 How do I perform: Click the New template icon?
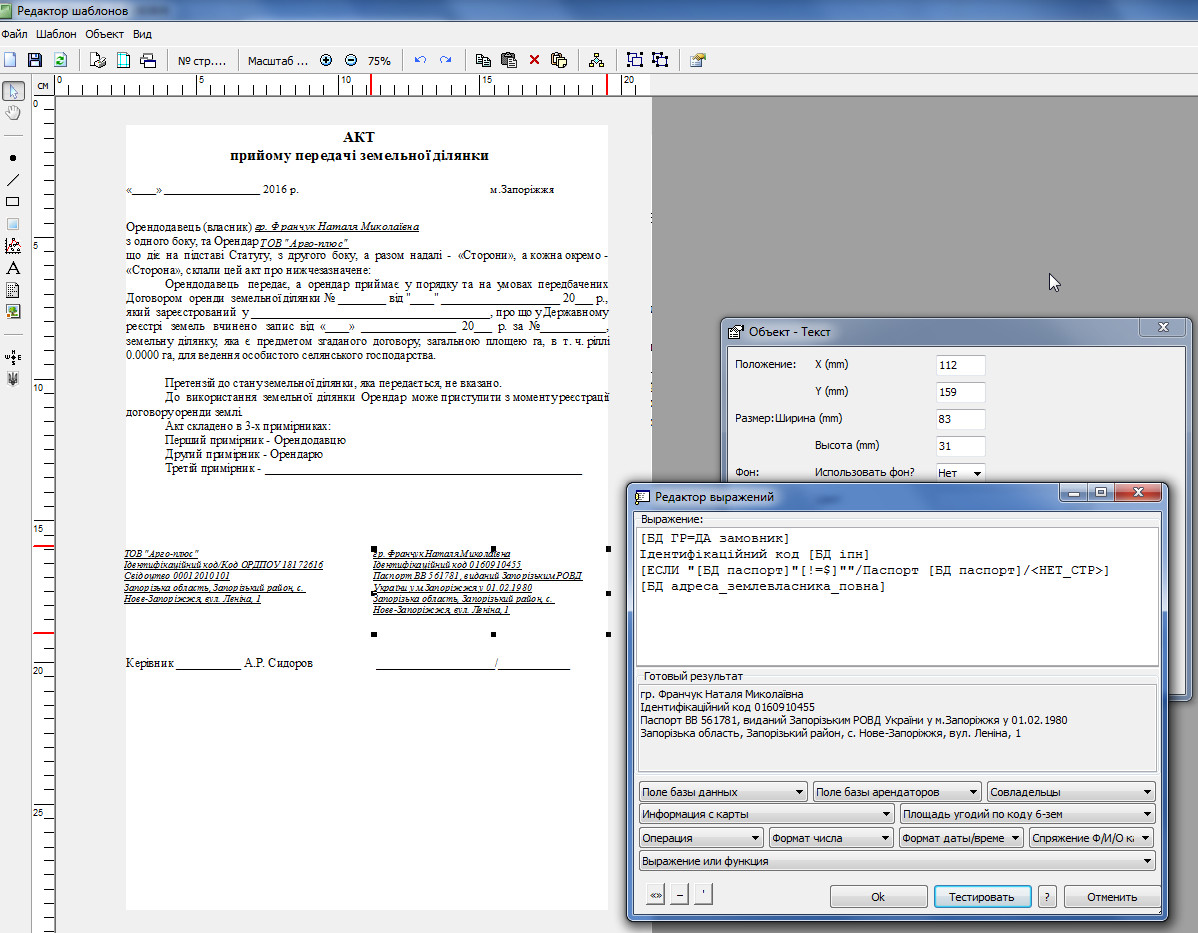(10, 60)
